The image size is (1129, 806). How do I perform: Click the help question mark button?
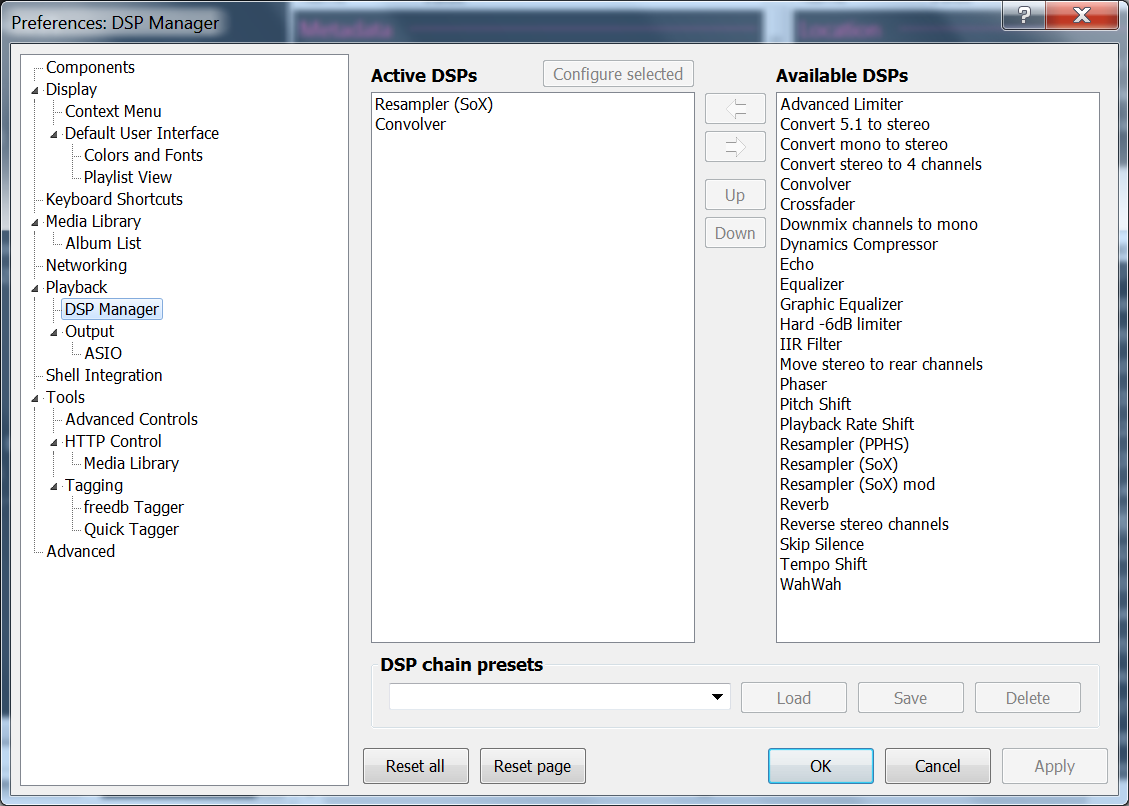coord(1024,15)
